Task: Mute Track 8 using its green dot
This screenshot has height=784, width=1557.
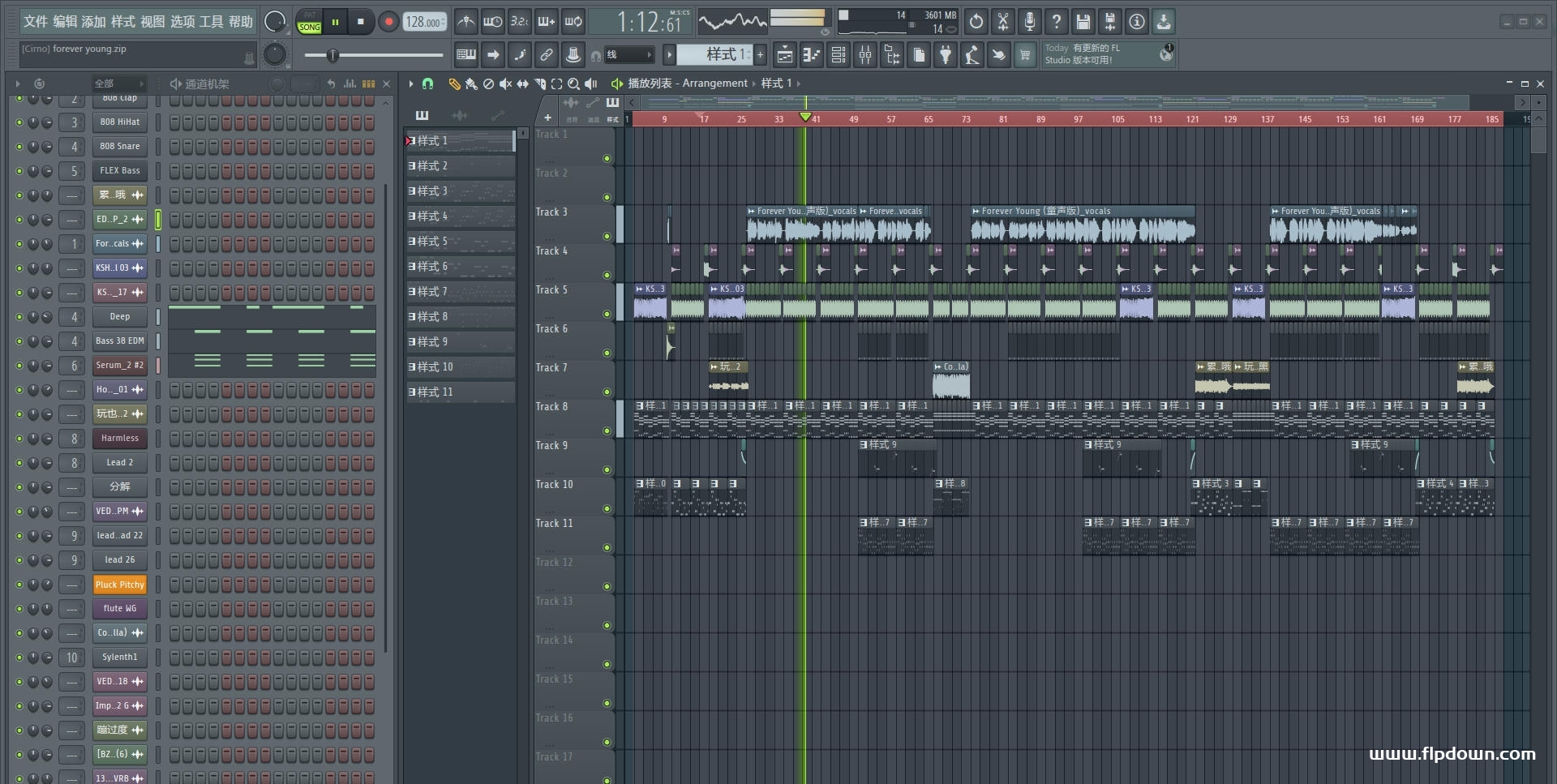Action: [607, 431]
